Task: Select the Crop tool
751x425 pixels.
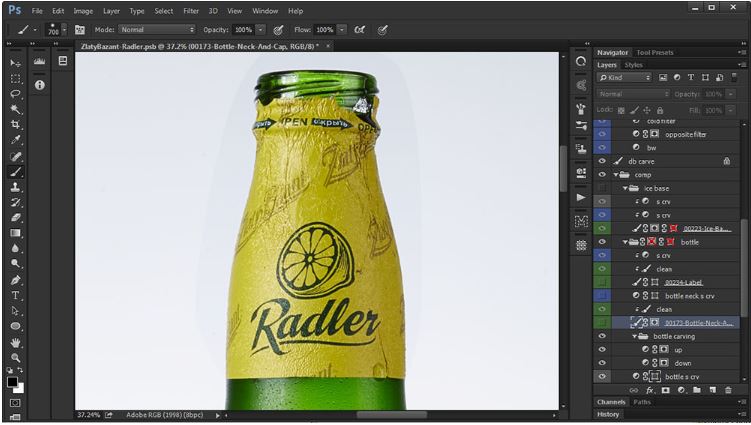Action: coord(15,125)
